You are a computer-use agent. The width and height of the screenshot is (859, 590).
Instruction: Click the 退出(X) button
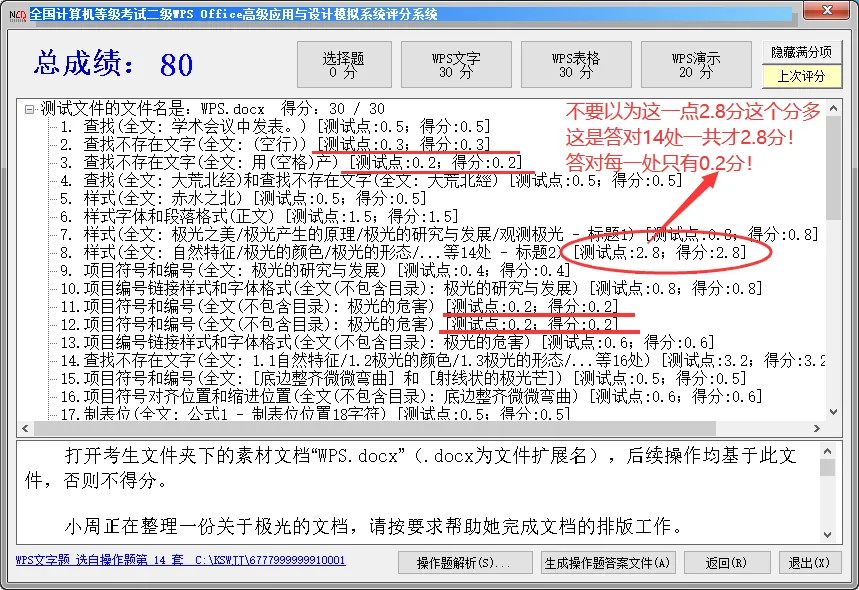(x=810, y=563)
